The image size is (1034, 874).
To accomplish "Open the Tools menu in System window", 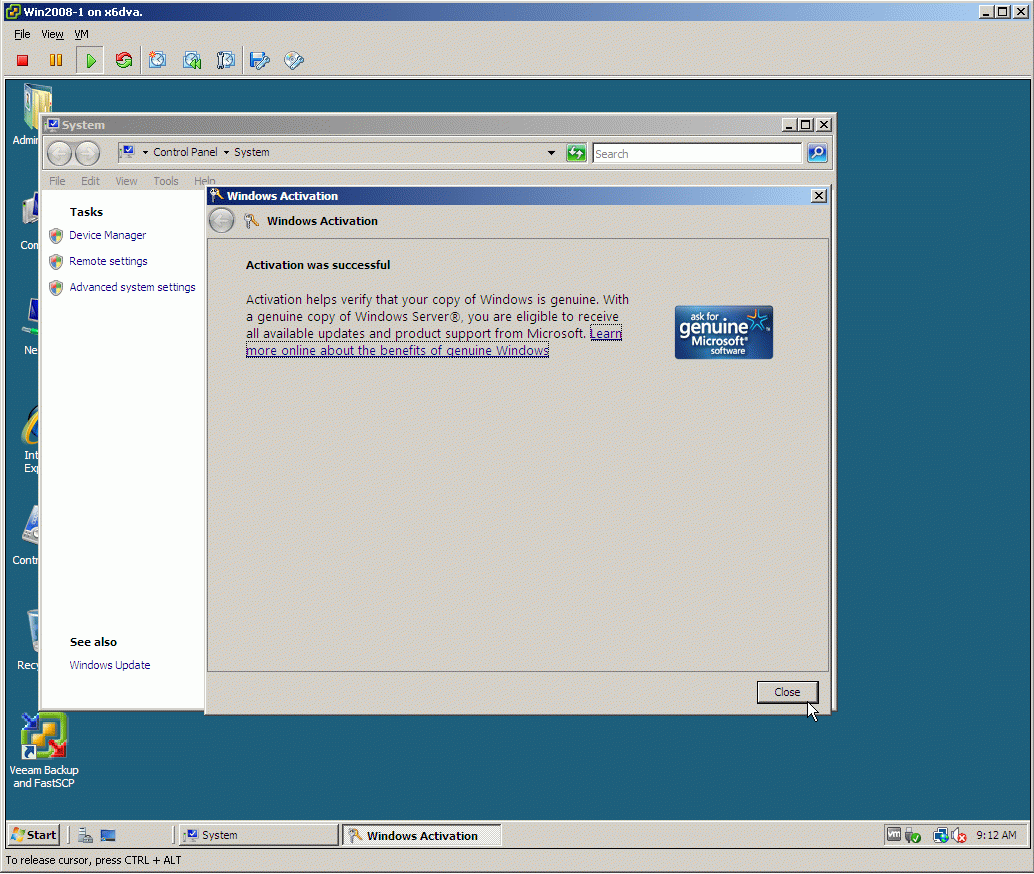I will [166, 181].
